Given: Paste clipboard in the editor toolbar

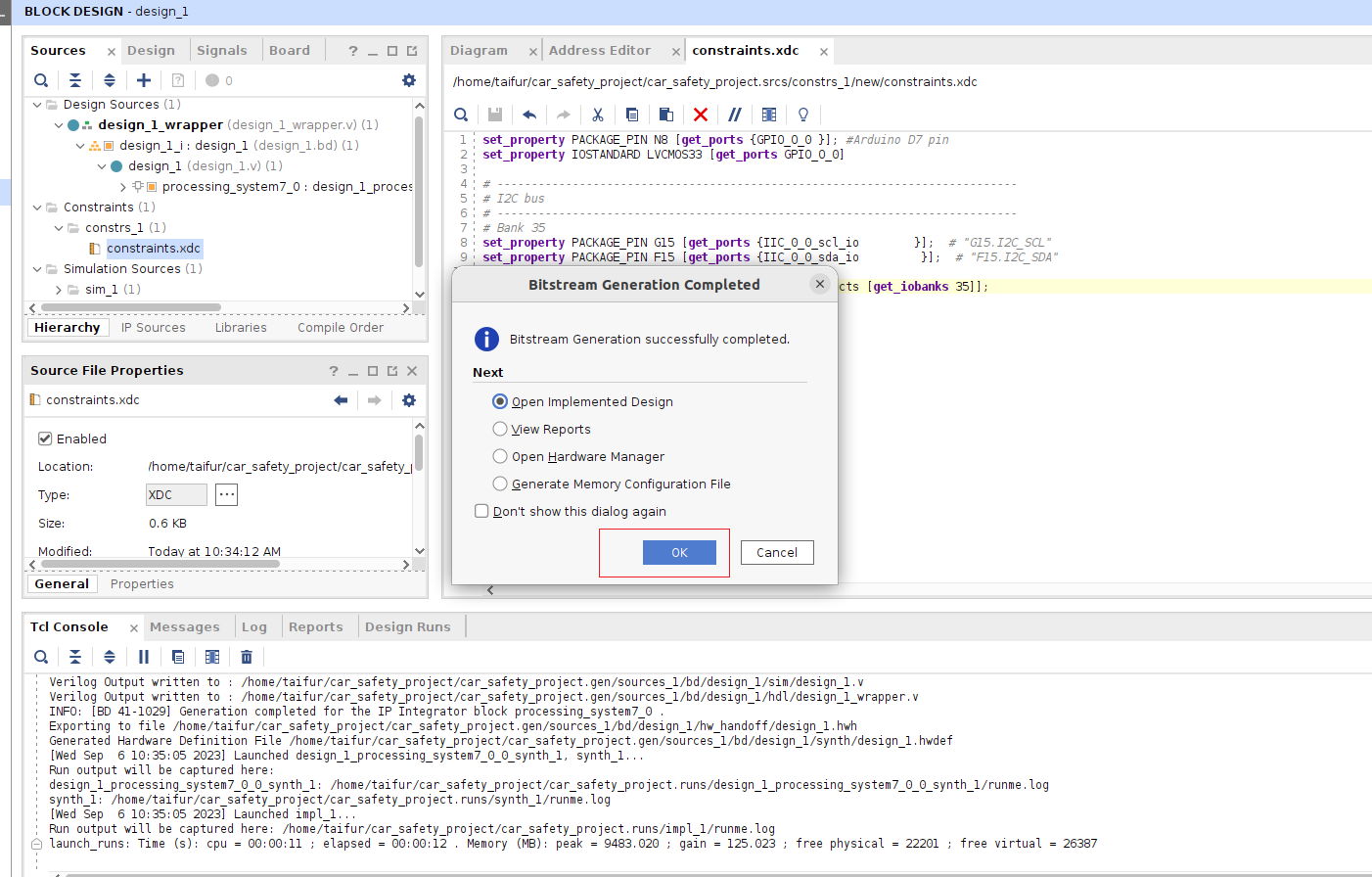Looking at the screenshot, I should click(666, 115).
